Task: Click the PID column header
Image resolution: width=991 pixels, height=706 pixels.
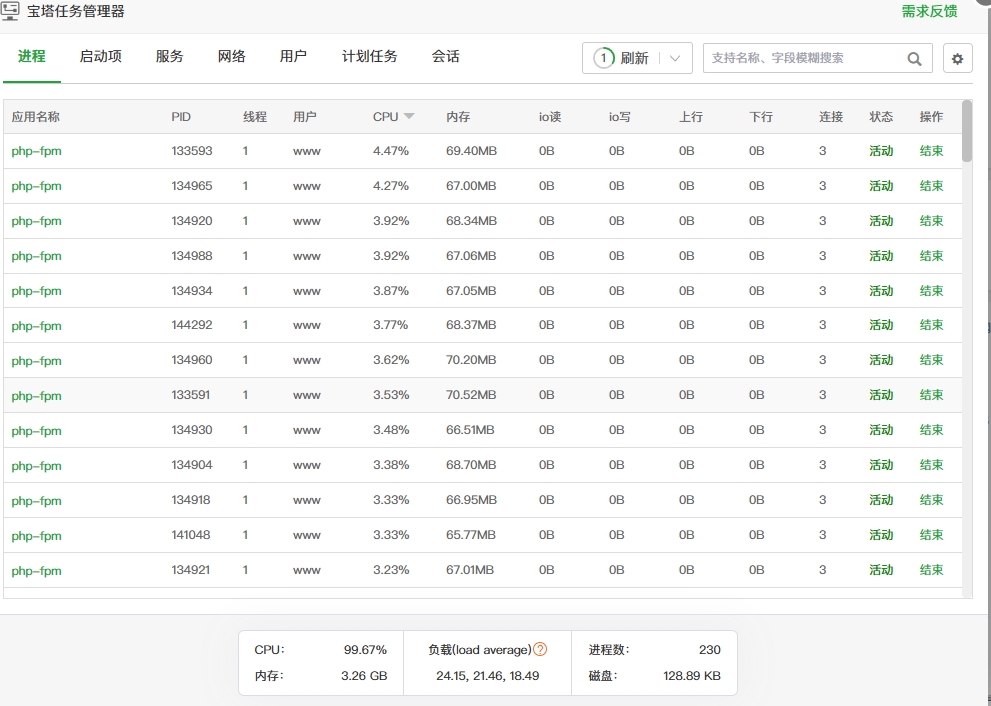Action: (181, 117)
